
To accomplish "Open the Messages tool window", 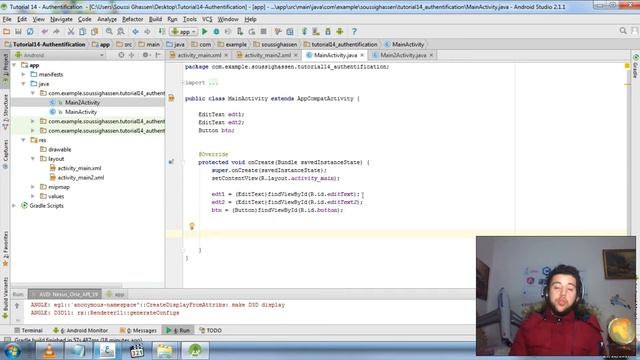I will coord(138,330).
